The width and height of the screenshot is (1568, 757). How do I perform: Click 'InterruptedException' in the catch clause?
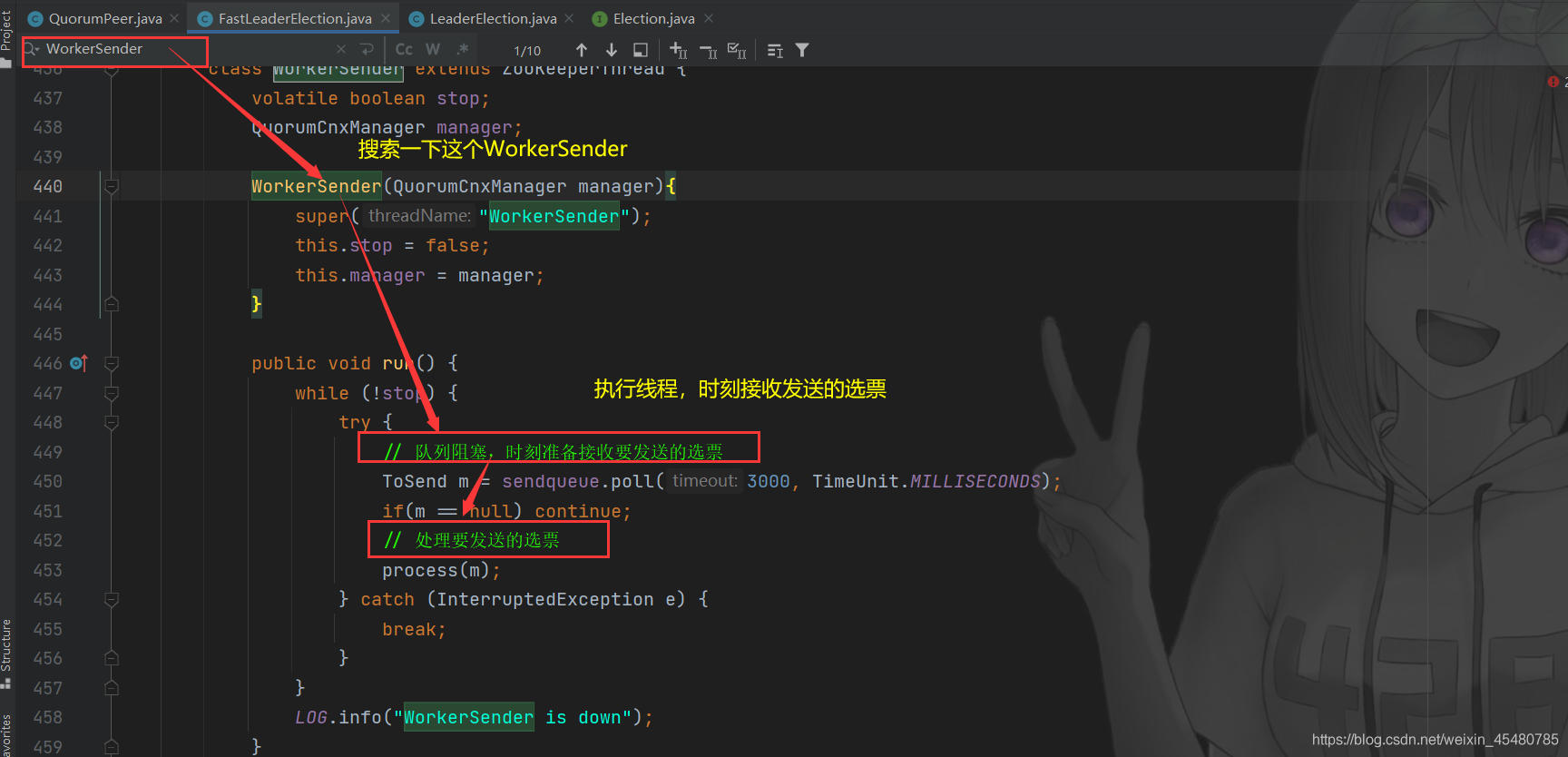point(545,600)
